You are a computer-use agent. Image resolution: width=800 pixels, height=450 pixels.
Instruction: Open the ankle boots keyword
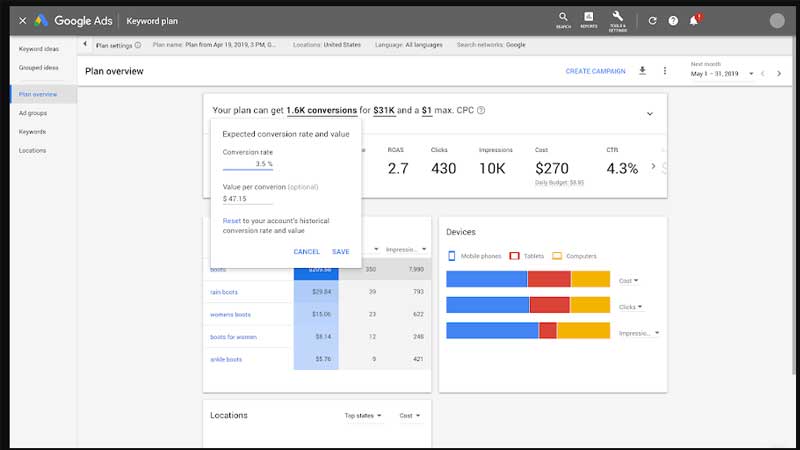pyautogui.click(x=226, y=360)
